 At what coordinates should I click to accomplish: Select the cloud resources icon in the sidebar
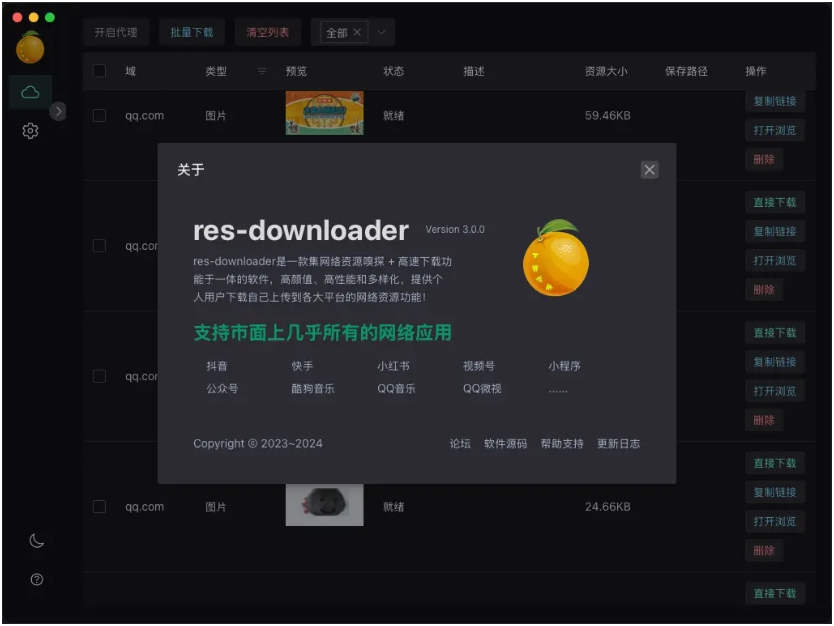(32, 91)
